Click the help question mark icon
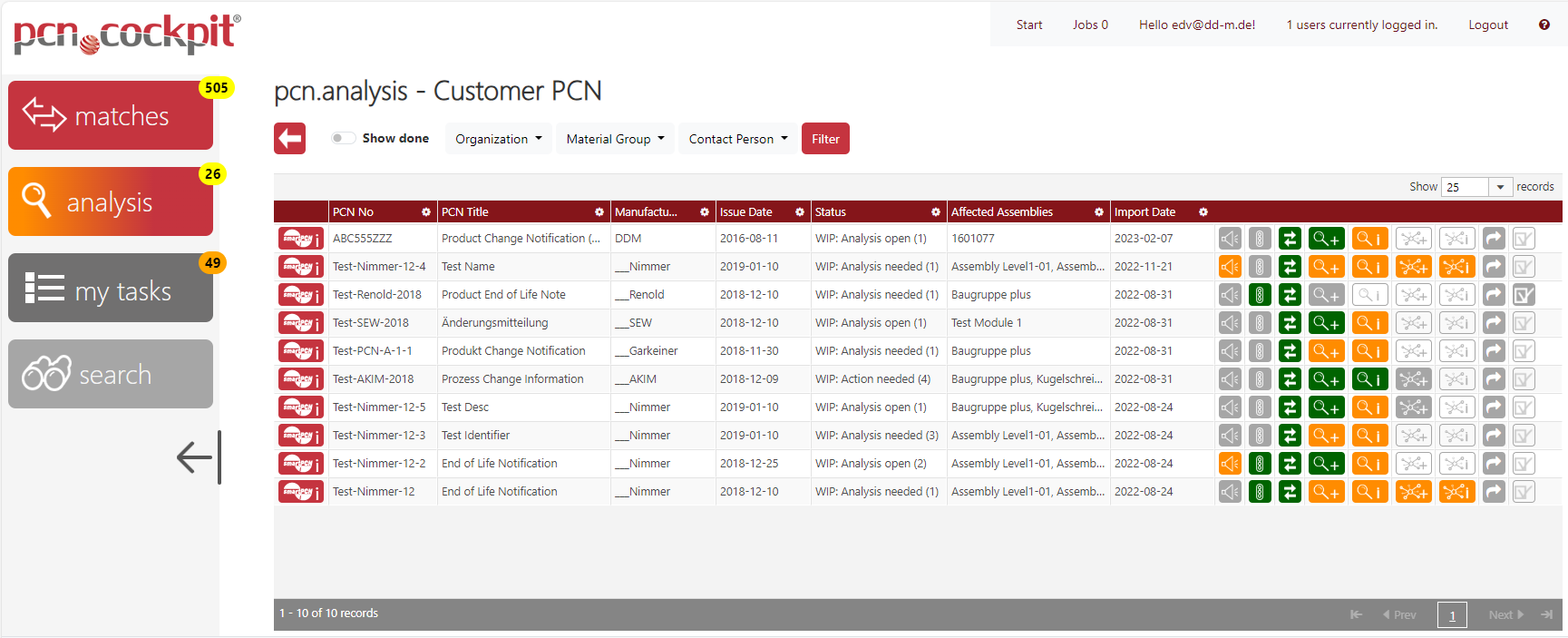This screenshot has width=1568, height=638. pos(1544,25)
